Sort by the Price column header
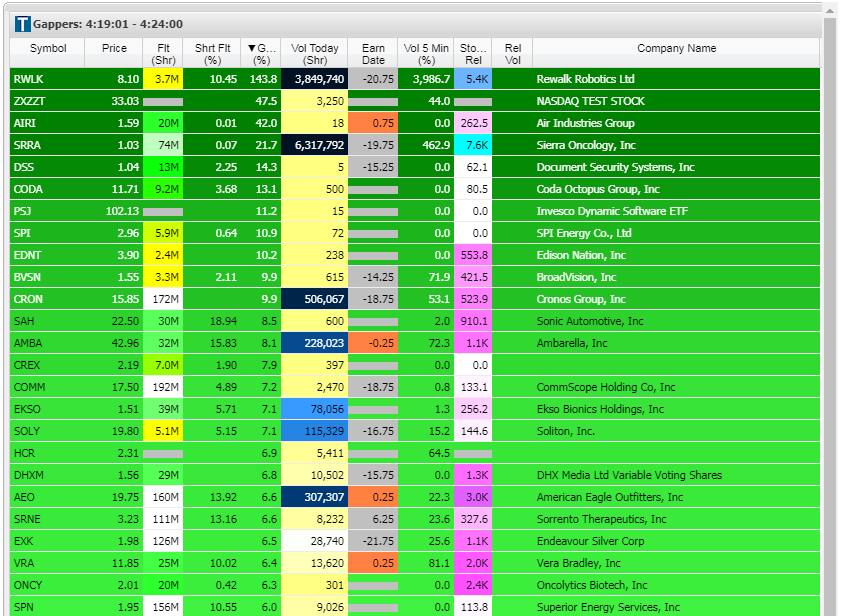Screen dimensions: 843x616 click(x=114, y=53)
